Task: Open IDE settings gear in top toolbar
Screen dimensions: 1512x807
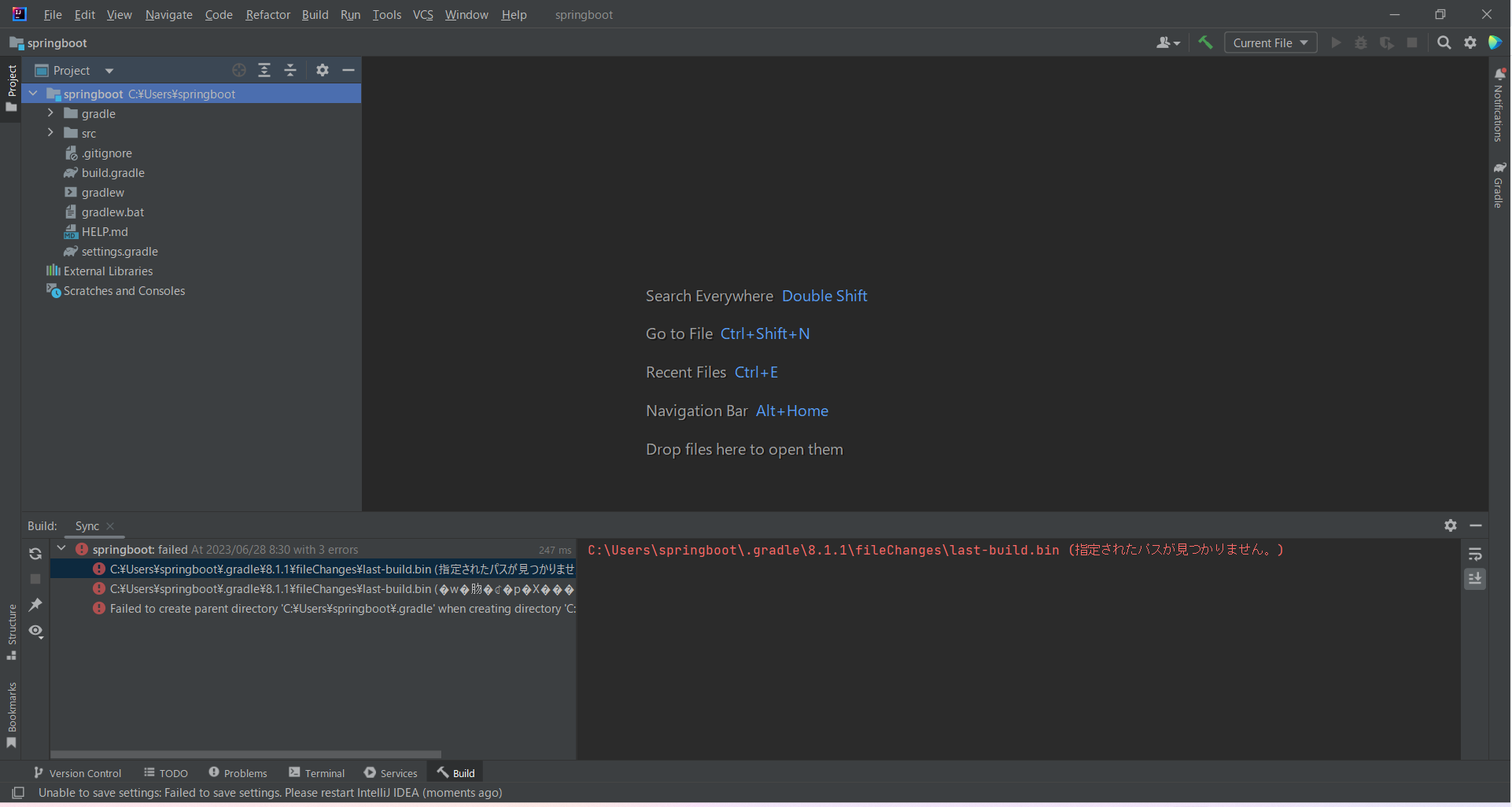Action: pos(1470,42)
